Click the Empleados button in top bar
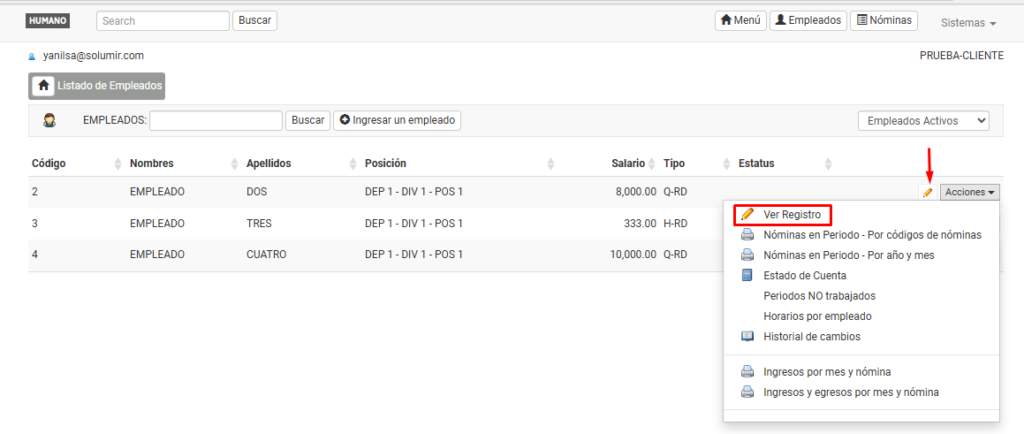 pos(808,21)
